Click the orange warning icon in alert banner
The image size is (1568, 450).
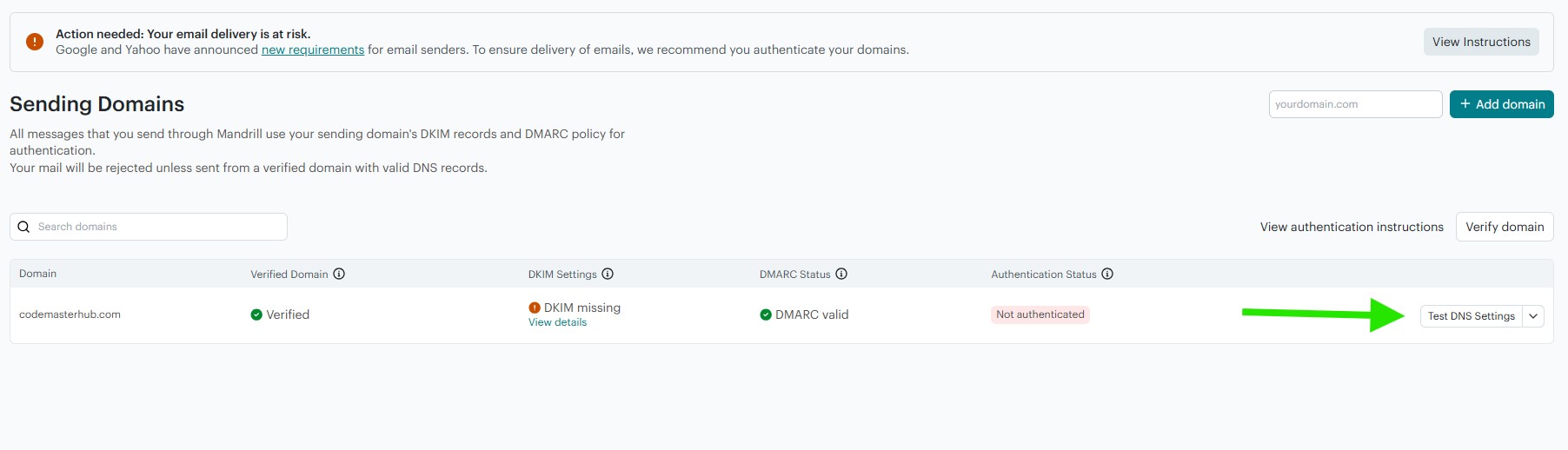(35, 42)
